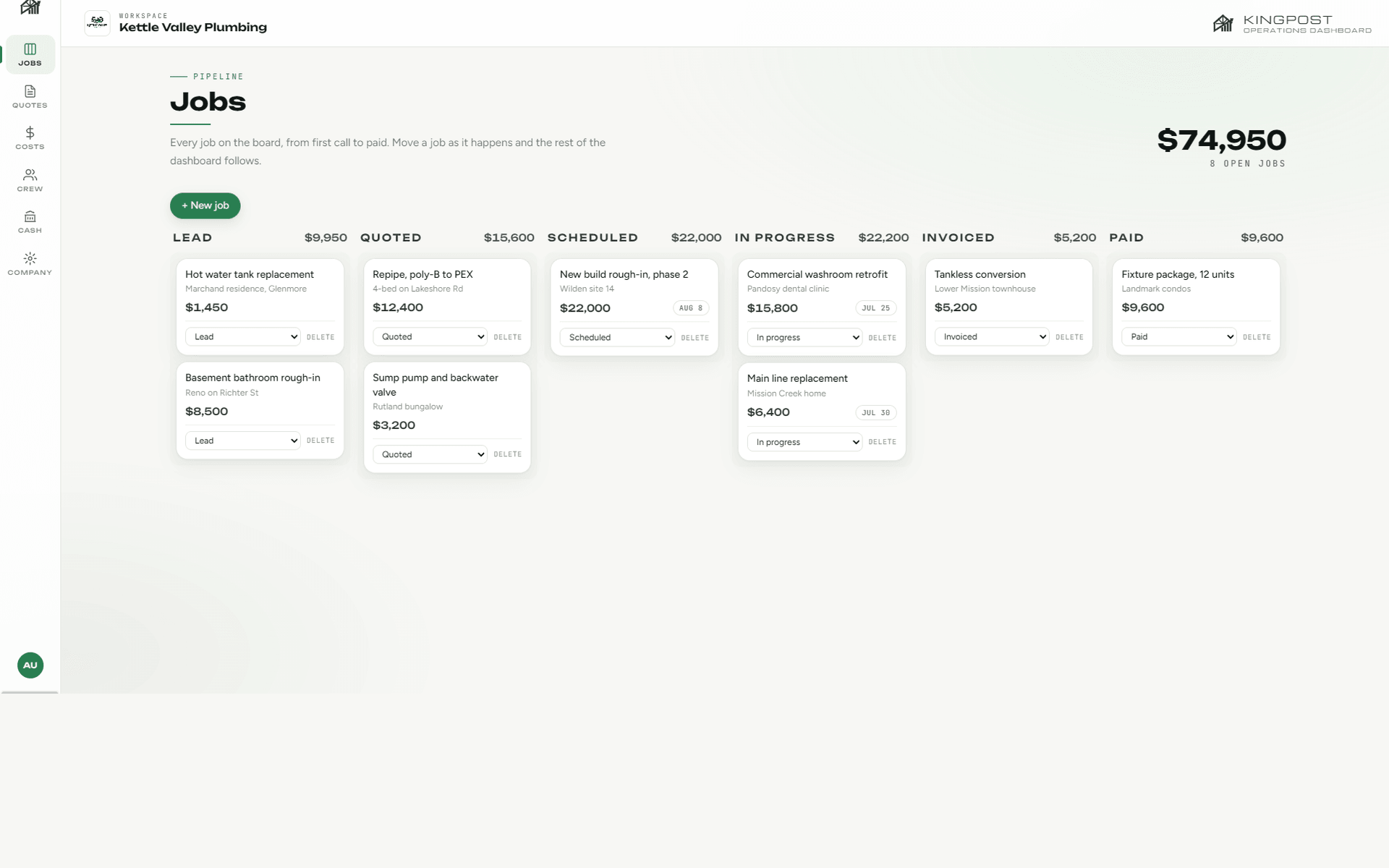Screen dimensions: 1389x868
Task: Click the $74,950 open jobs total
Action: tap(1222, 140)
